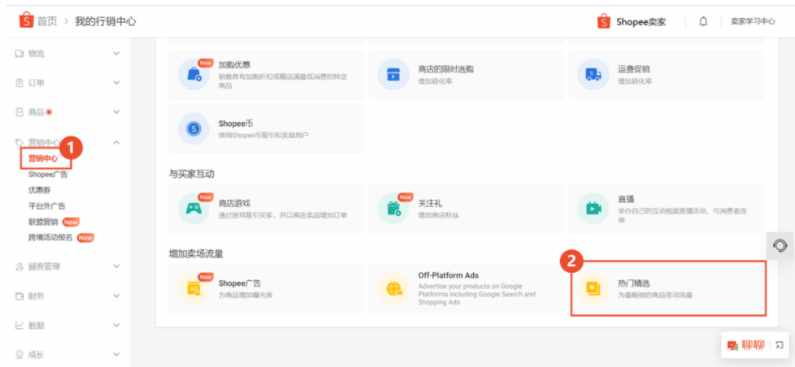
Task: Open the 商店的限时选购 card title
Action: click(446, 68)
